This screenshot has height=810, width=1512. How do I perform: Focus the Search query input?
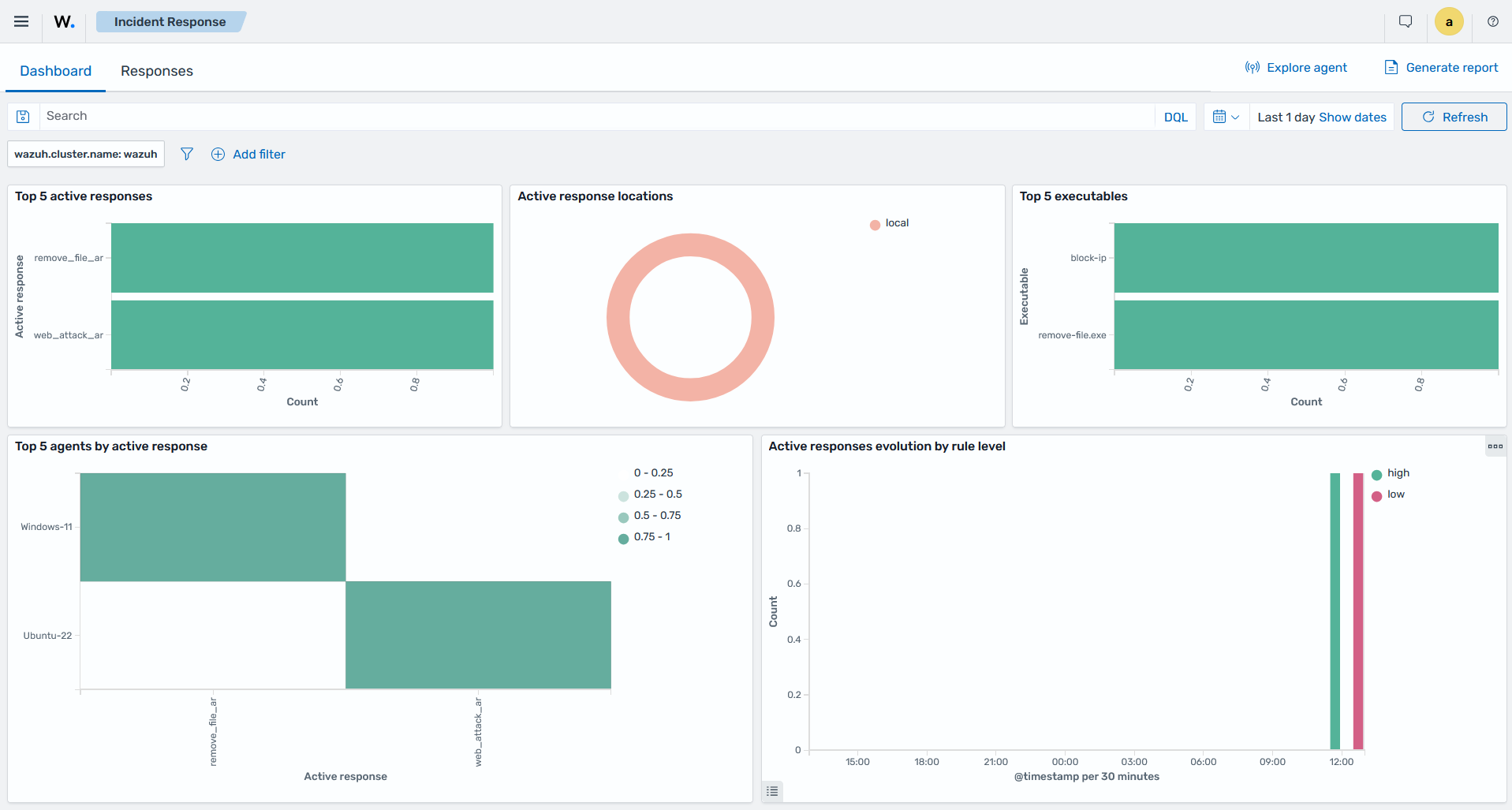596,117
